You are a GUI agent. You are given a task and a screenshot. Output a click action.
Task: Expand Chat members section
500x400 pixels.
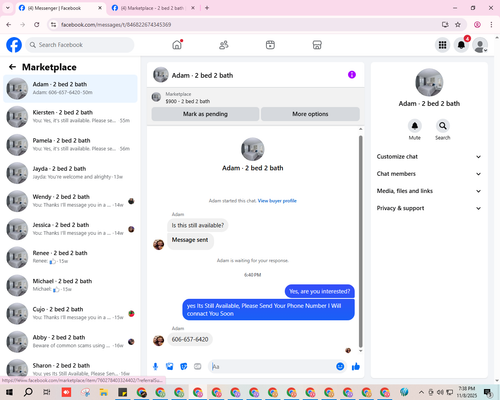pyautogui.click(x=429, y=174)
